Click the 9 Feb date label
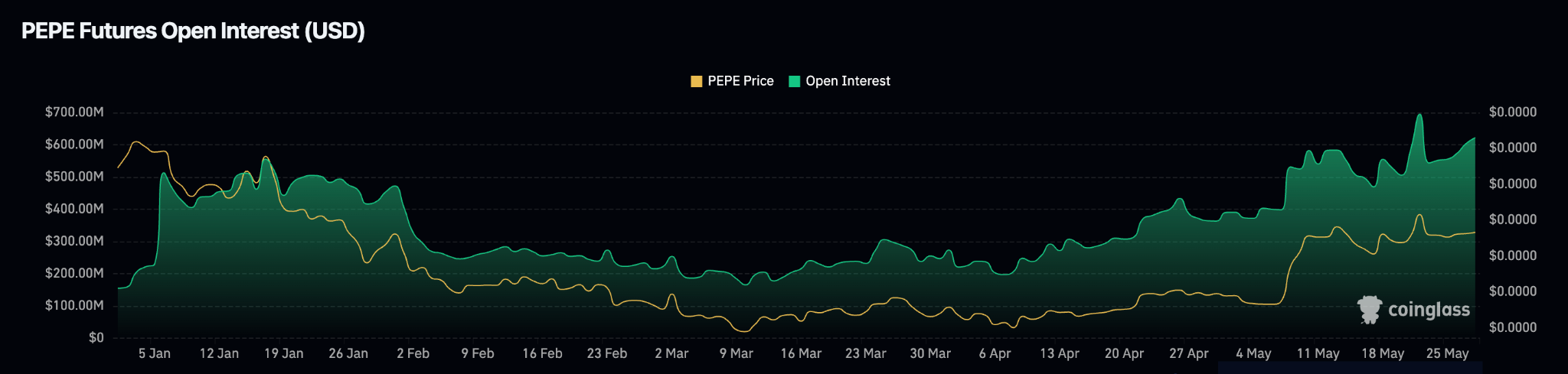This screenshot has height=374, width=1568. tap(478, 353)
